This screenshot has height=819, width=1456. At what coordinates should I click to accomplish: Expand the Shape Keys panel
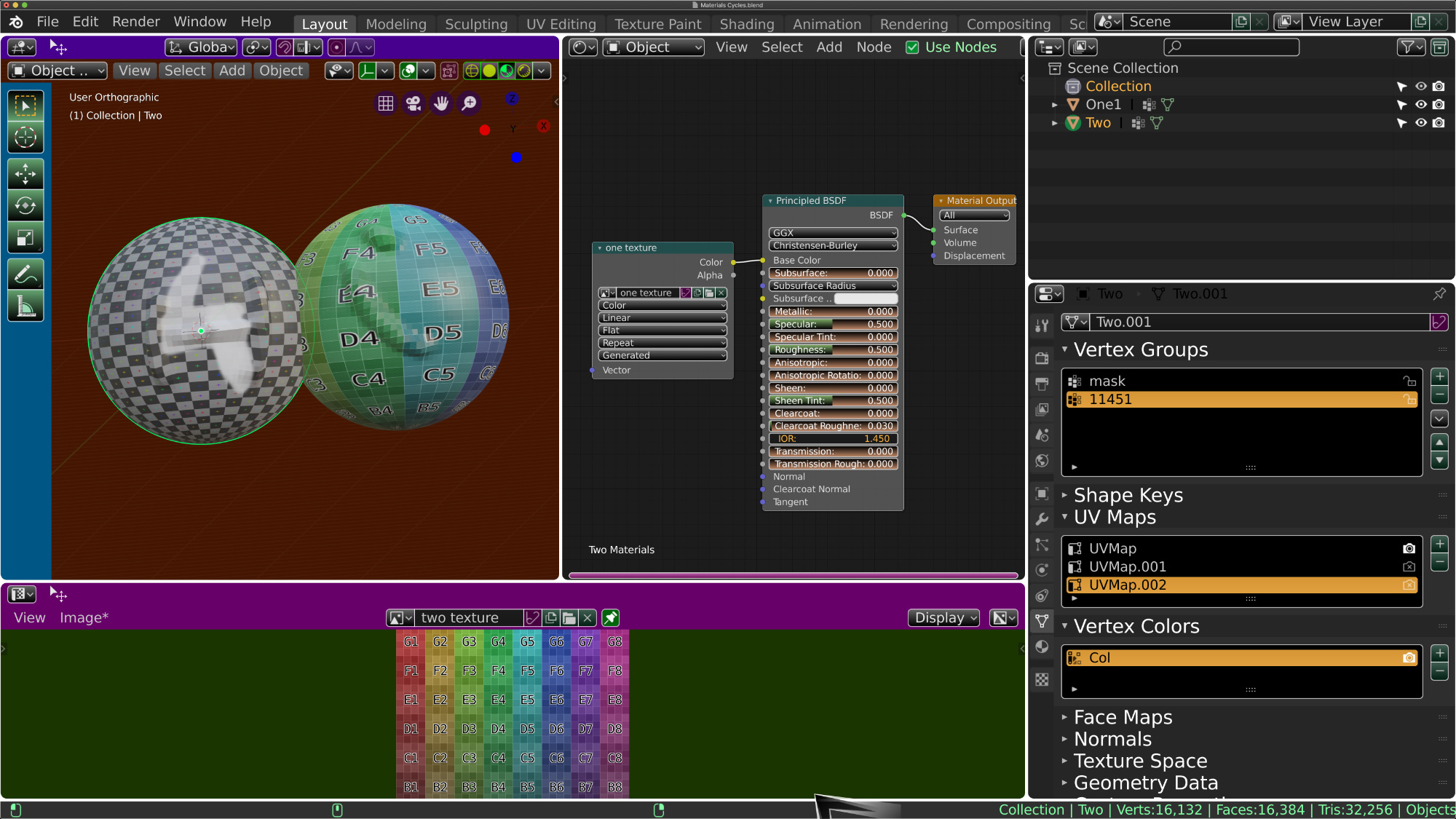click(1128, 495)
